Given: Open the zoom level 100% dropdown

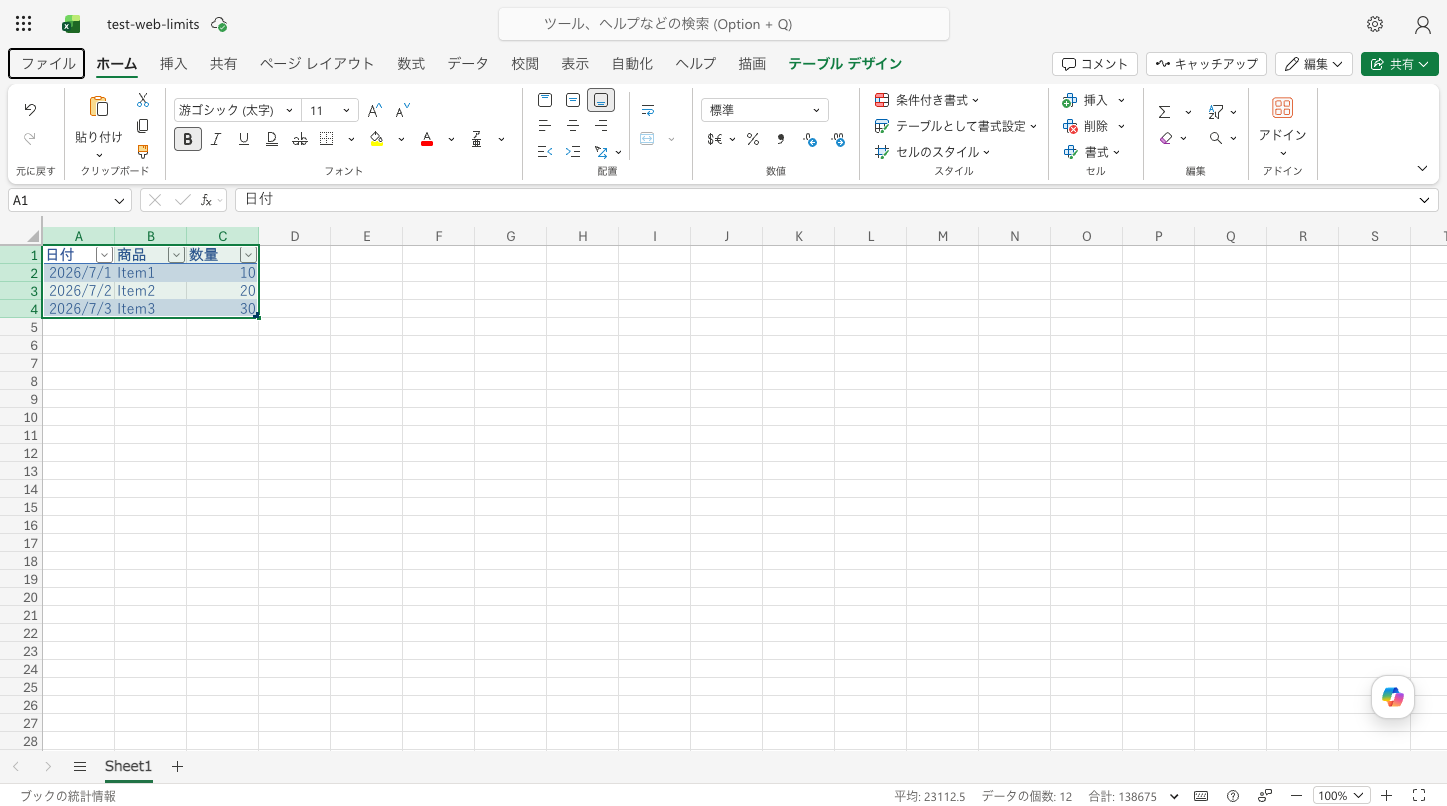Looking at the screenshot, I should tap(1341, 796).
